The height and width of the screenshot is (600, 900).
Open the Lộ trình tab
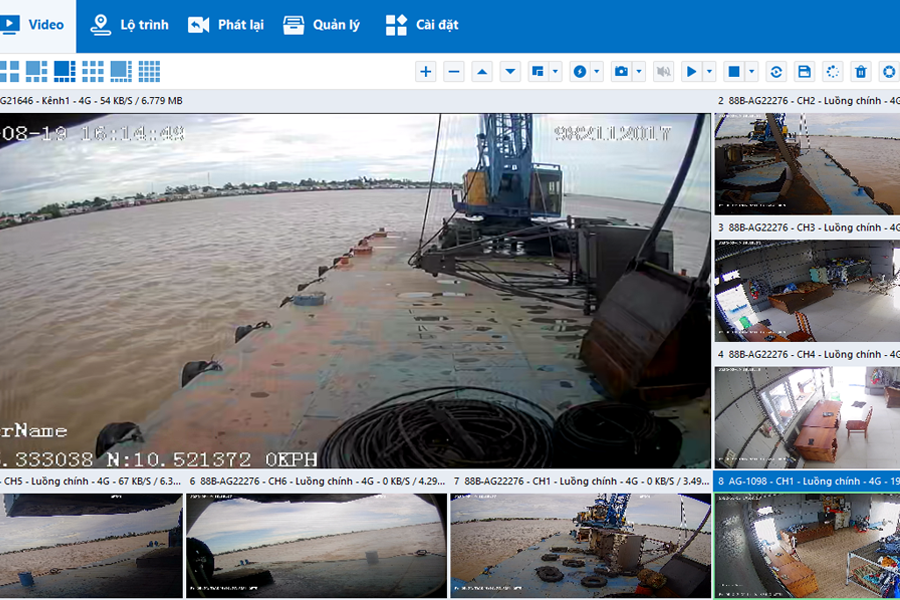pyautogui.click(x=129, y=25)
